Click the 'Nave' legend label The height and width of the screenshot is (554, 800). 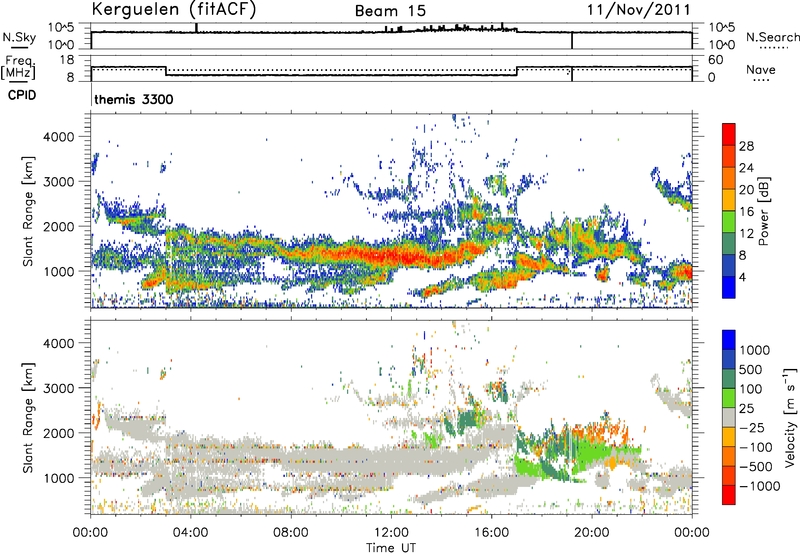pyautogui.click(x=761, y=69)
